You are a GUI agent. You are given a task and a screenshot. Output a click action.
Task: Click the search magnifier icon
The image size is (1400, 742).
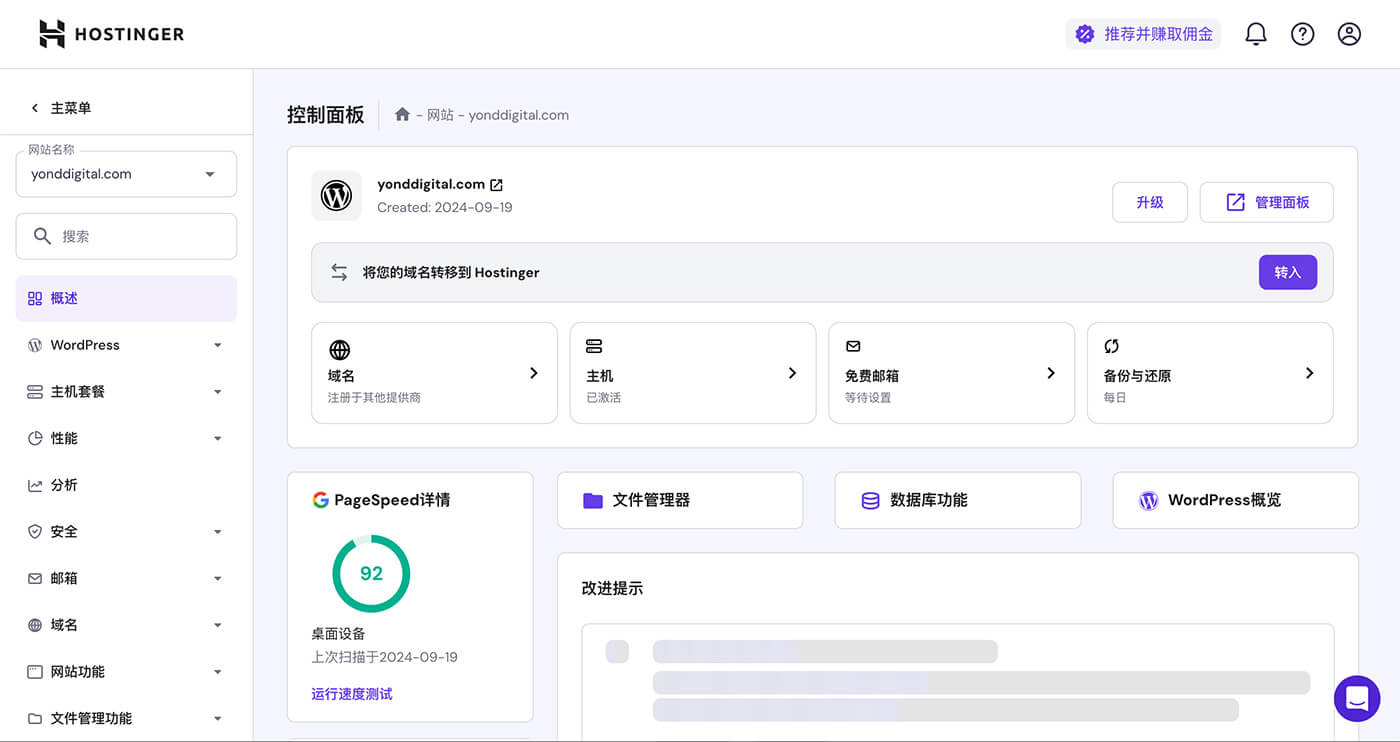coord(42,236)
